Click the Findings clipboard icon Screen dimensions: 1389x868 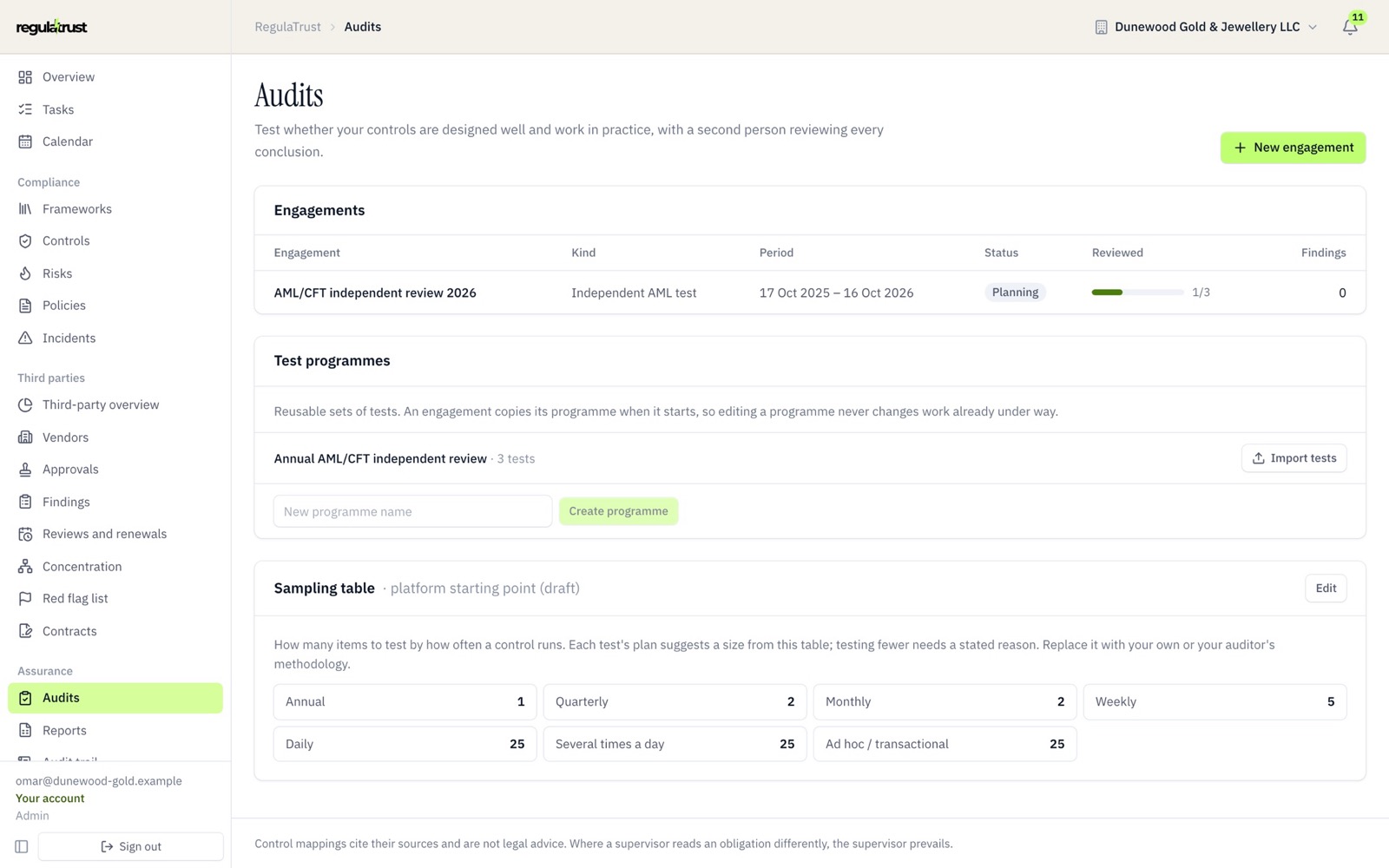coord(25,502)
